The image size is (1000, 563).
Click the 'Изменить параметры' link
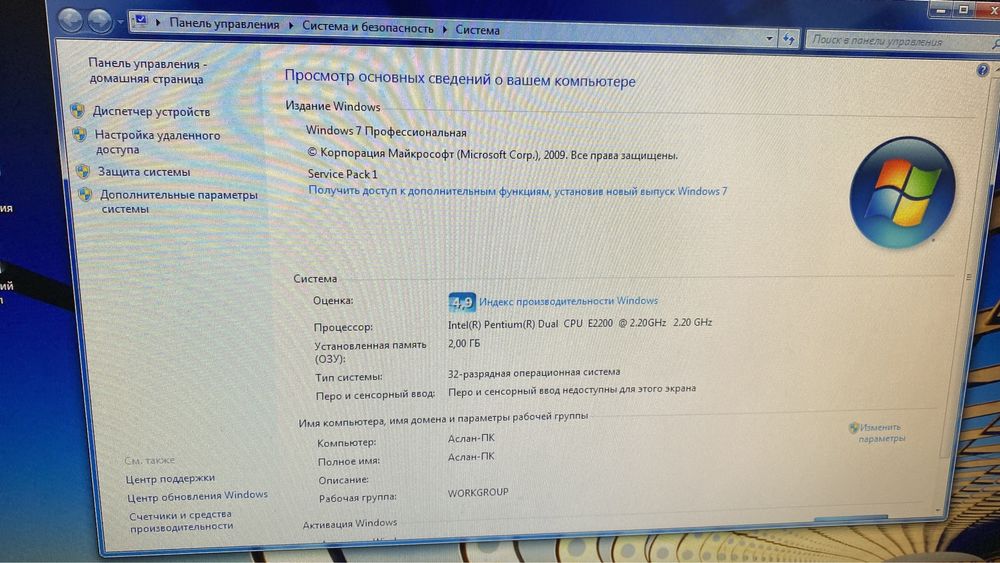[881, 433]
